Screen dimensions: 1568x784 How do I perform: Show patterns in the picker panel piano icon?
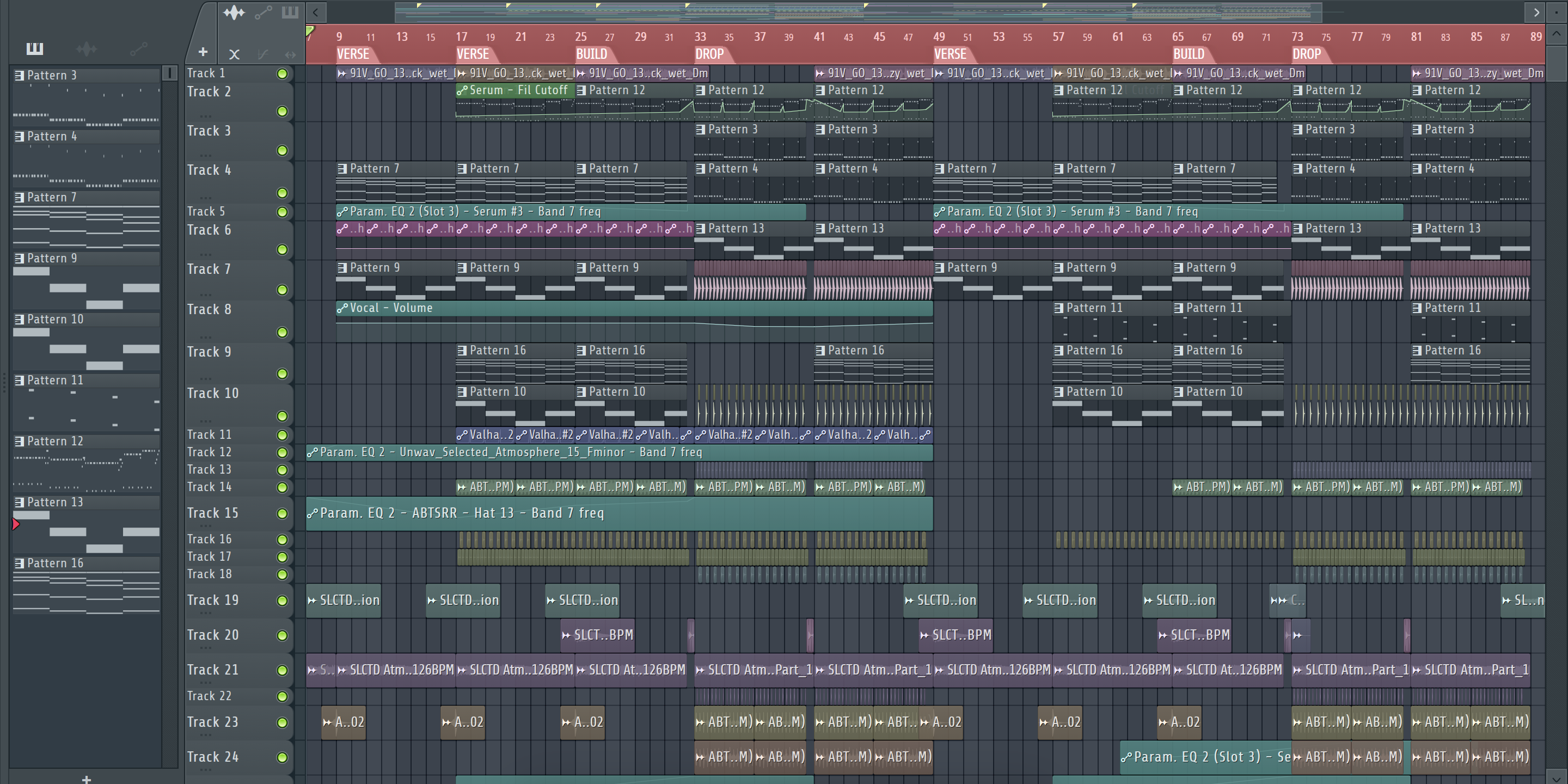[35, 48]
